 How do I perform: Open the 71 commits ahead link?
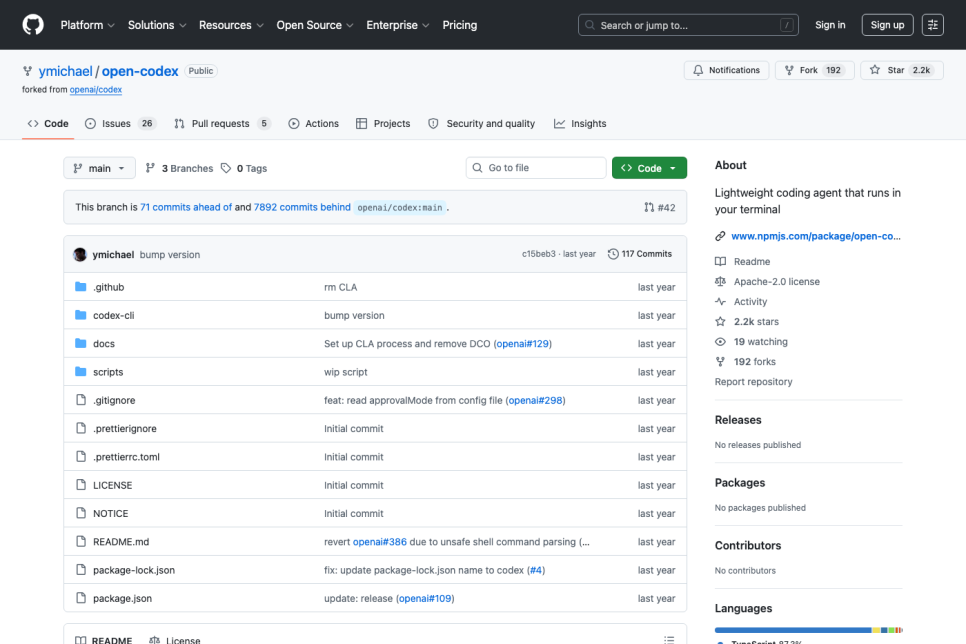point(186,207)
